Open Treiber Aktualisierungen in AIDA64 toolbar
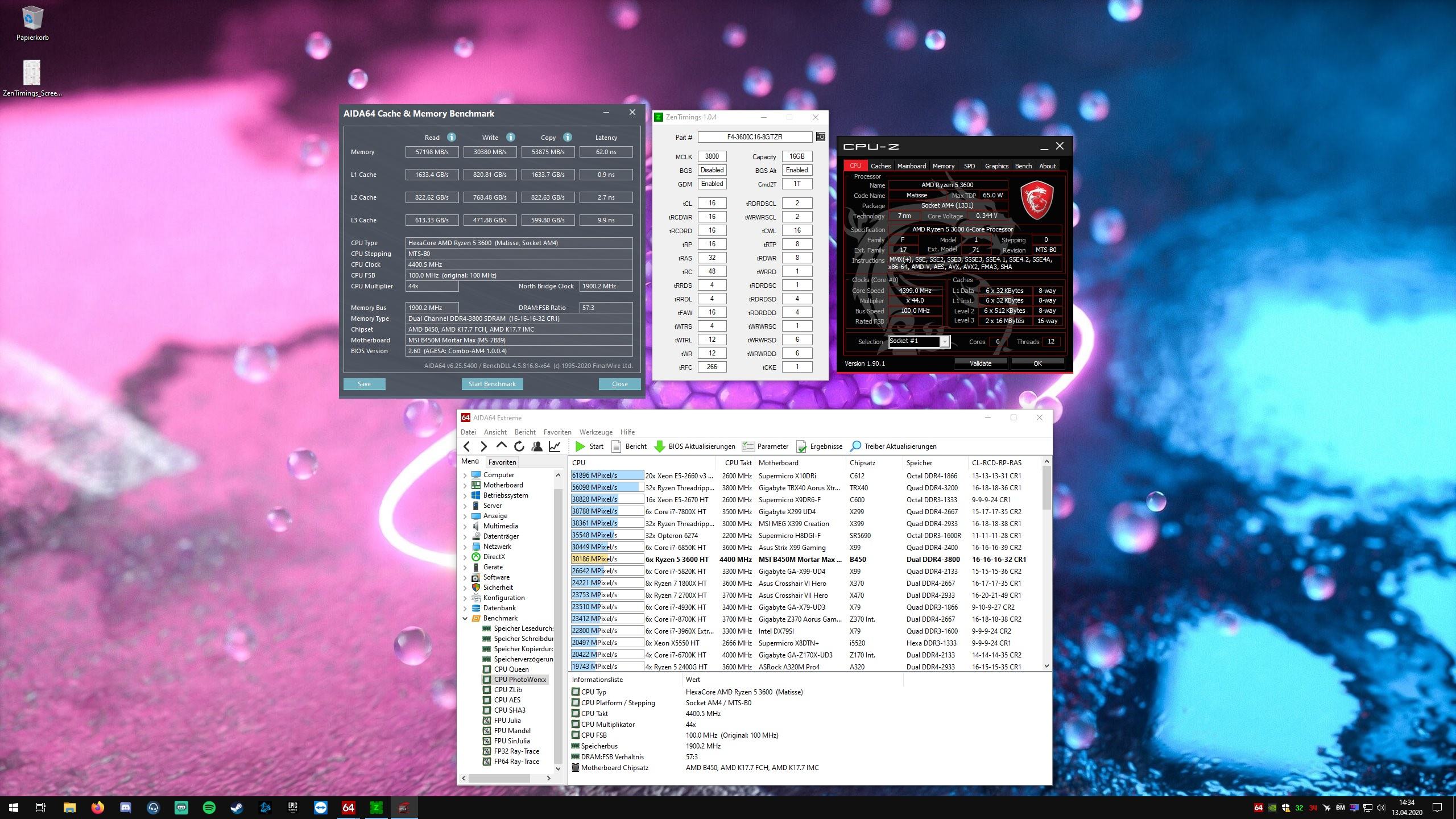1456x819 pixels. tap(894, 446)
